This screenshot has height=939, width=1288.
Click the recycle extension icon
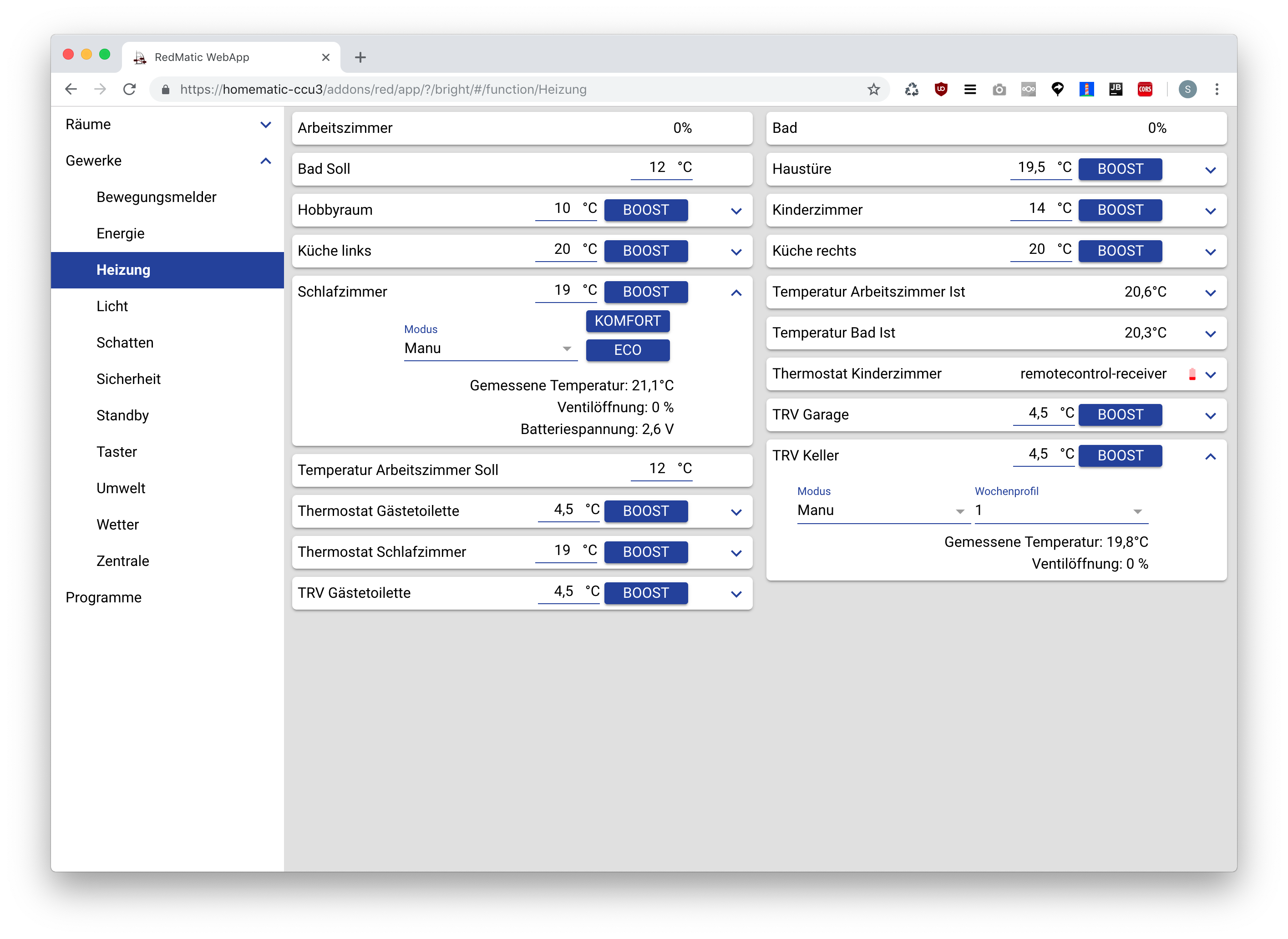912,89
